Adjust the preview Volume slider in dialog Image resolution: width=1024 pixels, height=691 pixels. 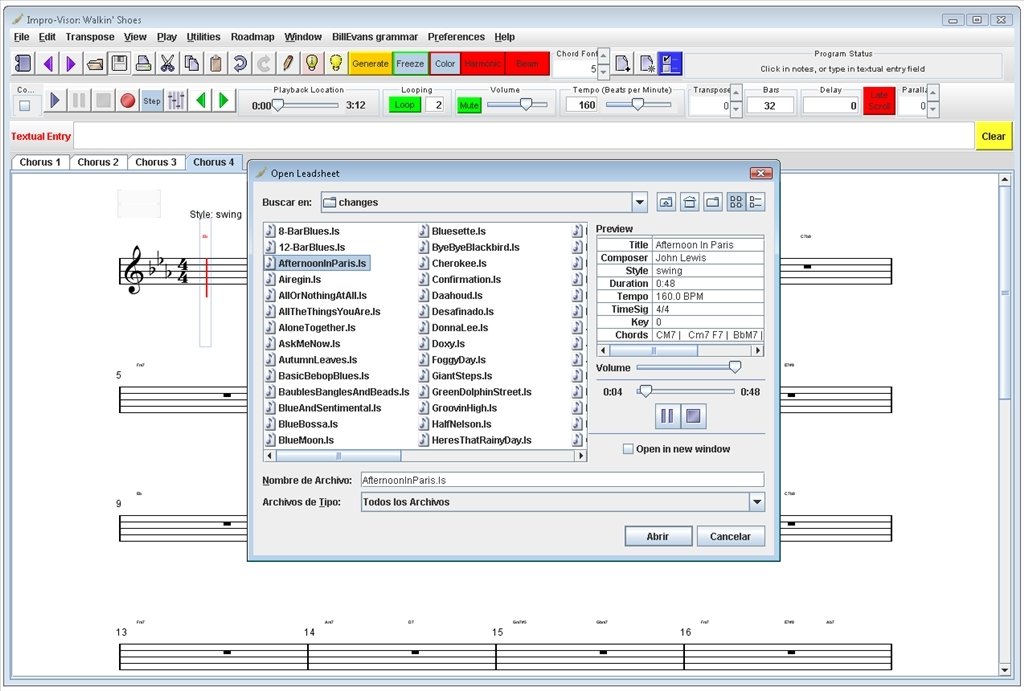coord(688,368)
